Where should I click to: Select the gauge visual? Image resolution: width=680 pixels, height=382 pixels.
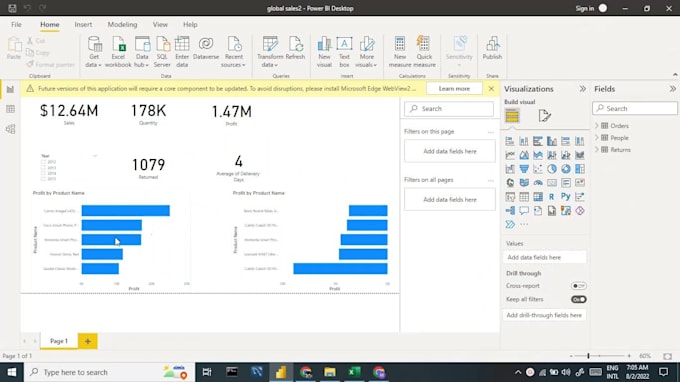(x=538, y=183)
